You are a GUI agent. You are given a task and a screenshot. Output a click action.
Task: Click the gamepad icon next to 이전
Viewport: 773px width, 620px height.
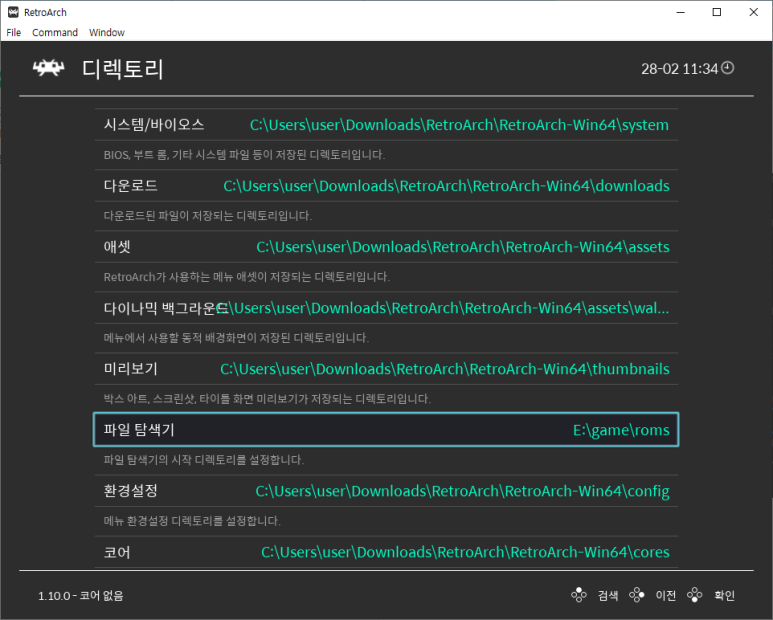pos(636,595)
